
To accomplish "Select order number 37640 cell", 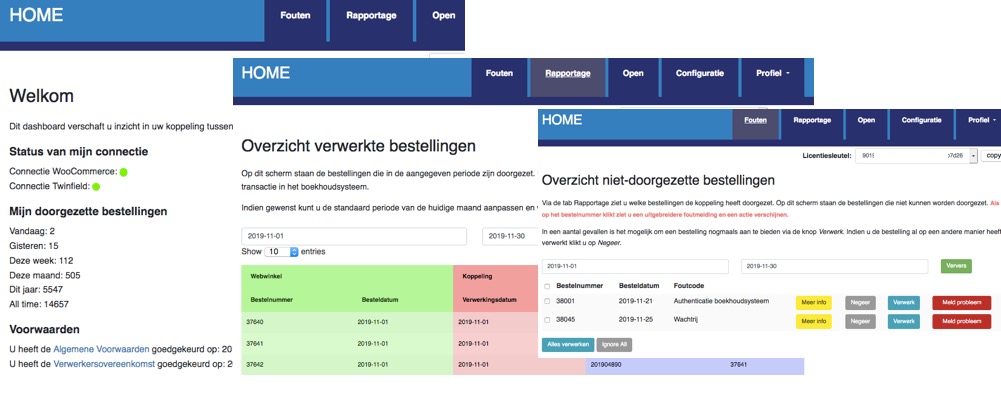I will tap(255, 323).
